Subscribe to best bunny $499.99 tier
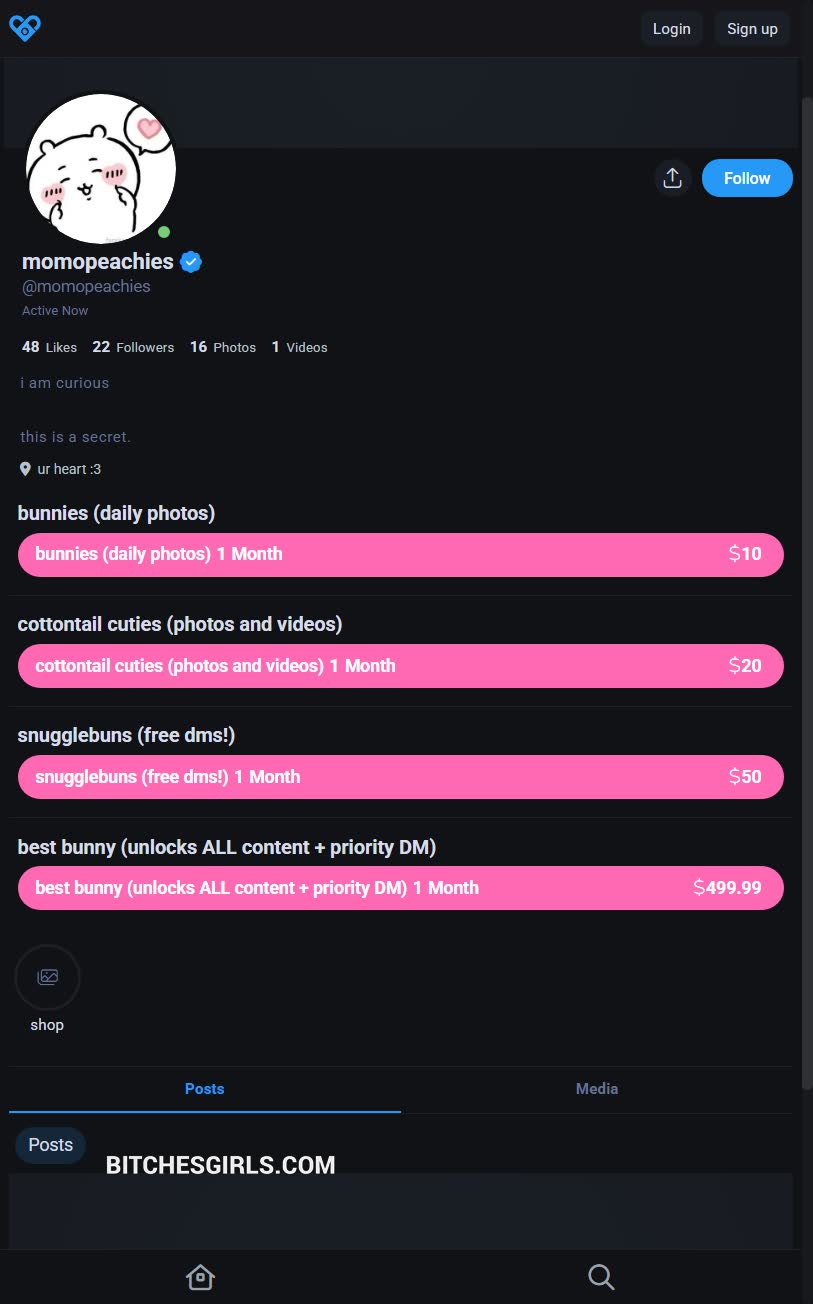The image size is (813, 1304). pyautogui.click(x=400, y=888)
